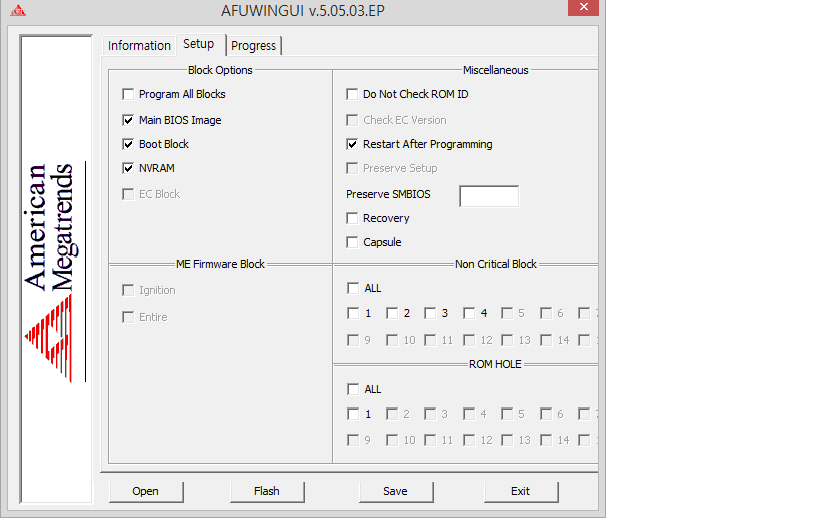Start flashing with the Flash button
The image size is (819, 521).
click(x=267, y=492)
